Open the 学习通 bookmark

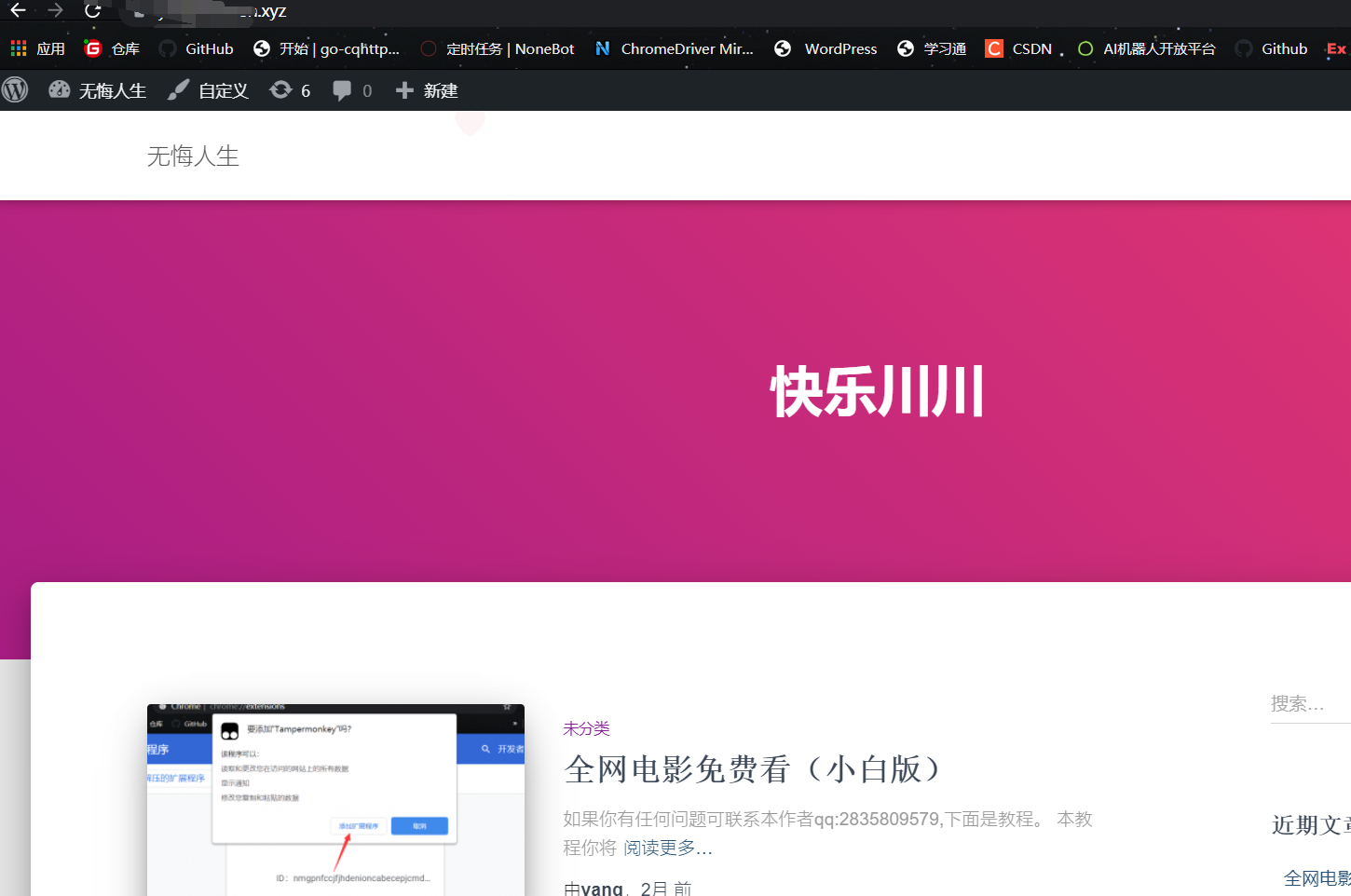point(931,48)
